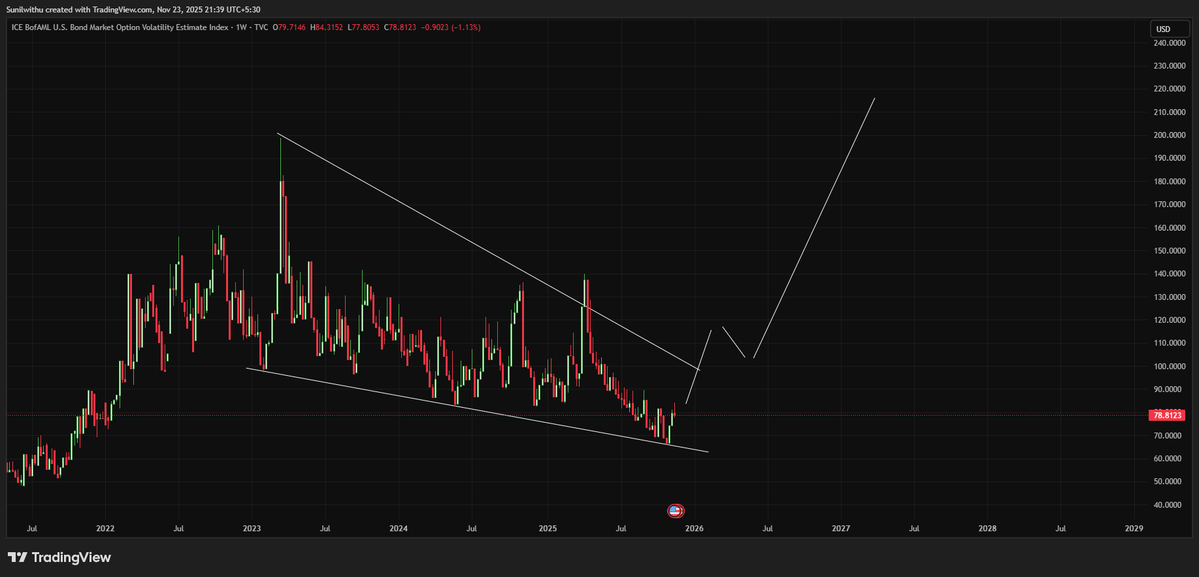Image resolution: width=1199 pixels, height=577 pixels.
Task: Click the 180.0000 price axis label
Action: click(x=1168, y=182)
